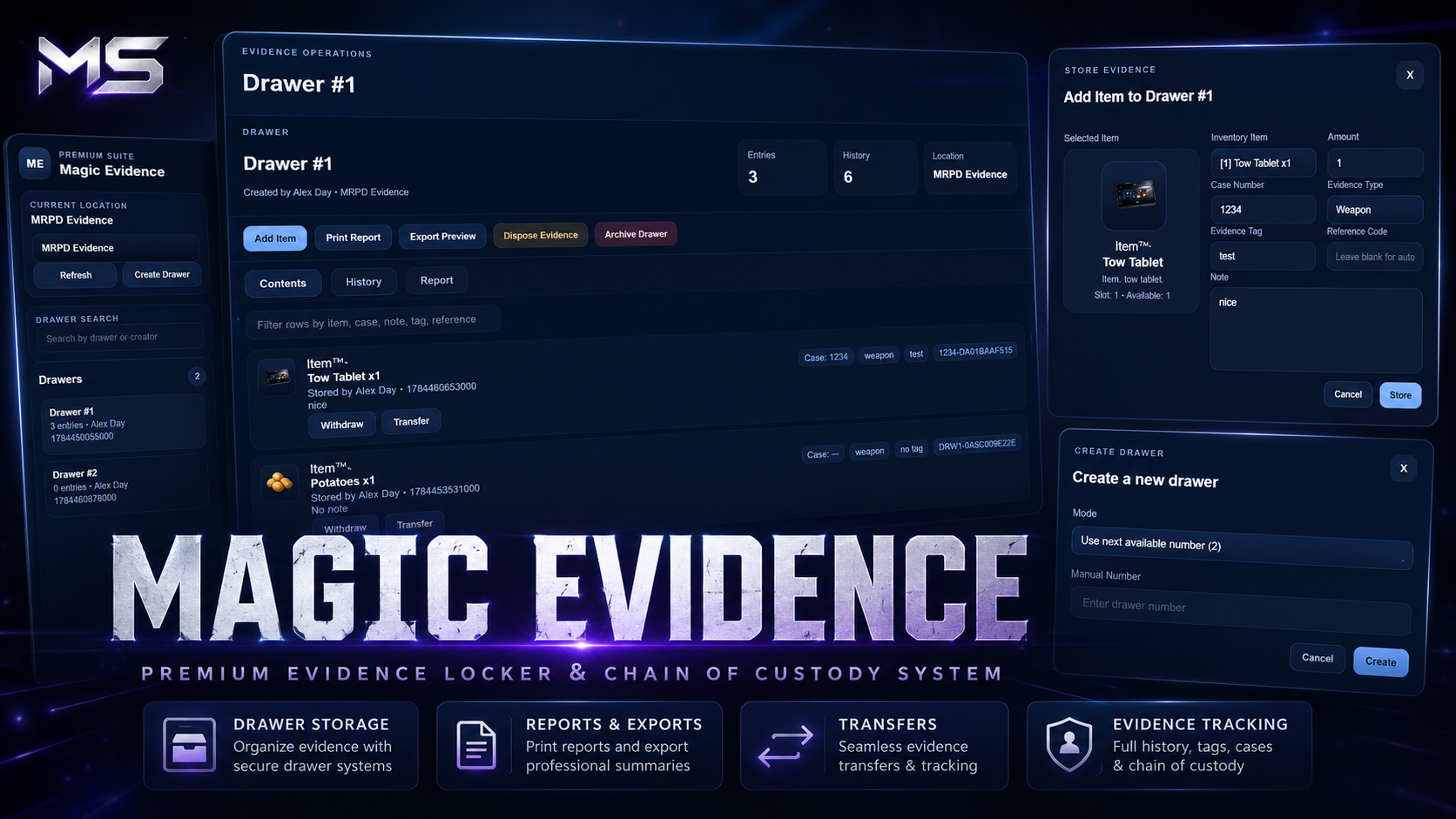Open the Mode dropdown in Create Drawer
The image size is (1456, 819).
coord(1242,547)
